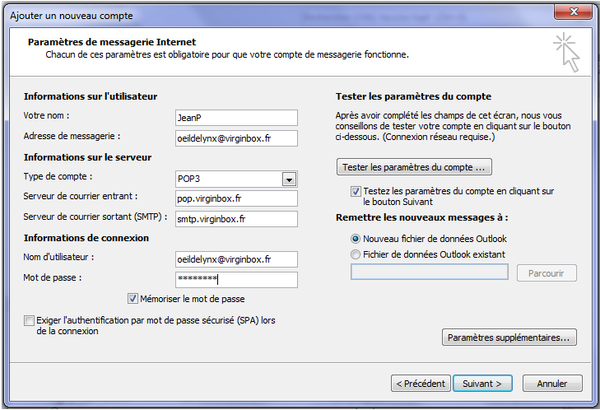The width and height of the screenshot is (600, 410).
Task: Select Fichier de données Outlook existant
Action: point(356,255)
